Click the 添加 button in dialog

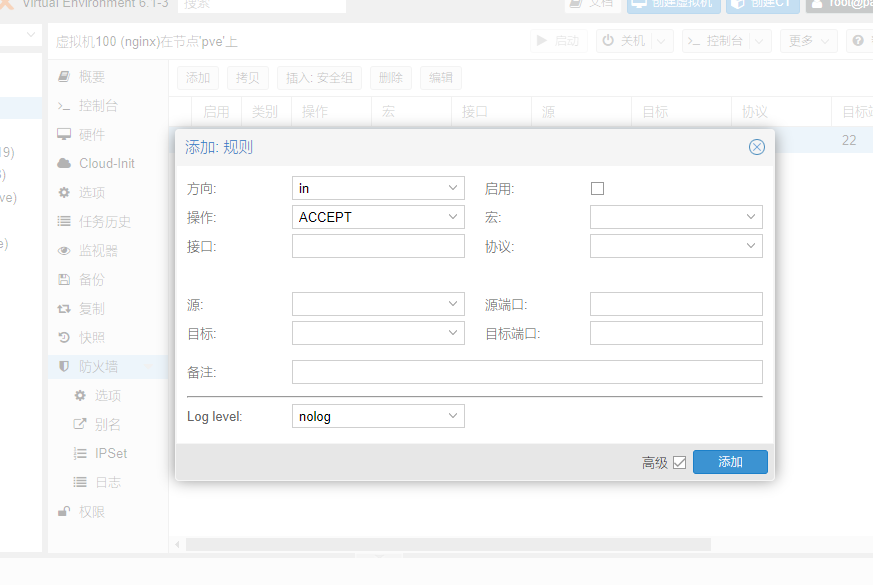tap(730, 462)
